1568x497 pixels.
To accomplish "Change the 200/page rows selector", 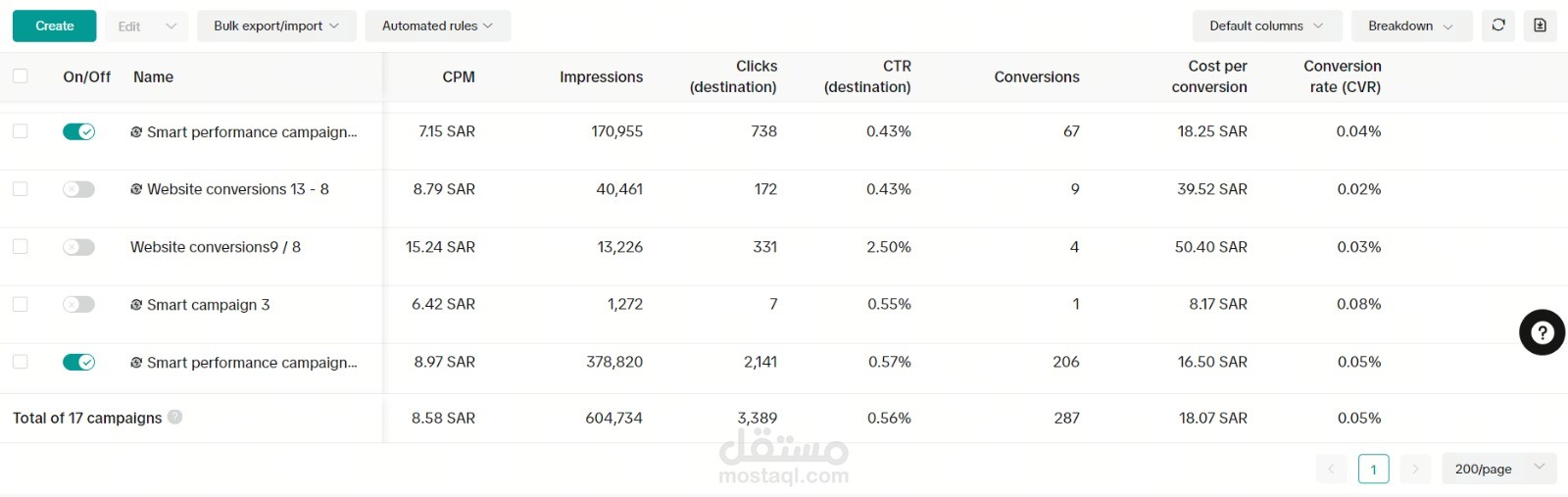I will point(1498,469).
